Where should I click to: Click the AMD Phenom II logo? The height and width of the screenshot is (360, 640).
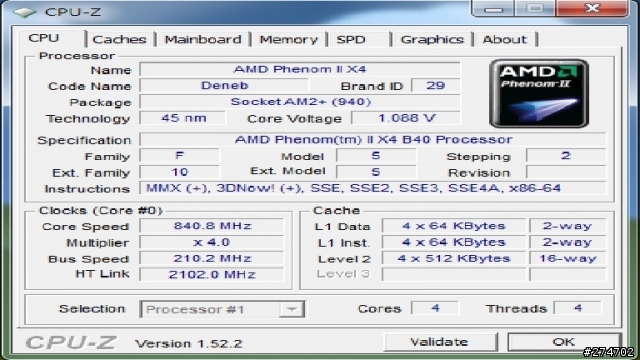(x=539, y=93)
